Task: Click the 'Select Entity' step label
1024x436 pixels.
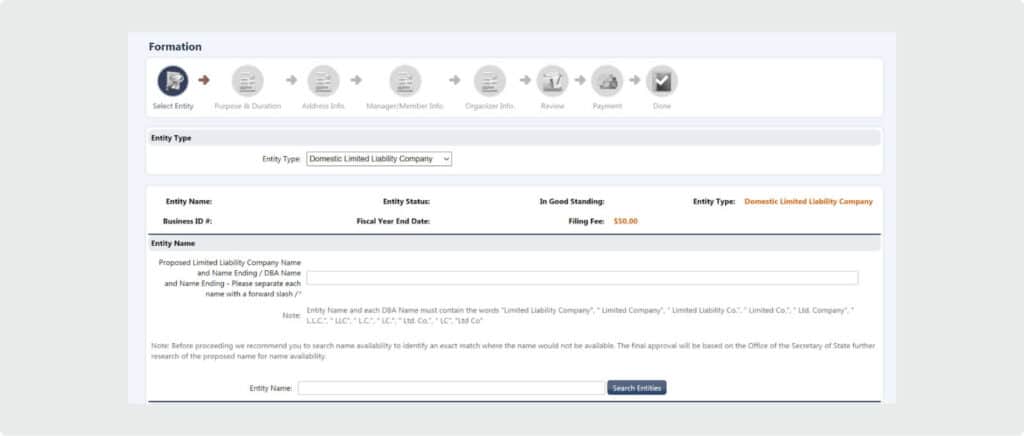Action: pyautogui.click(x=173, y=106)
